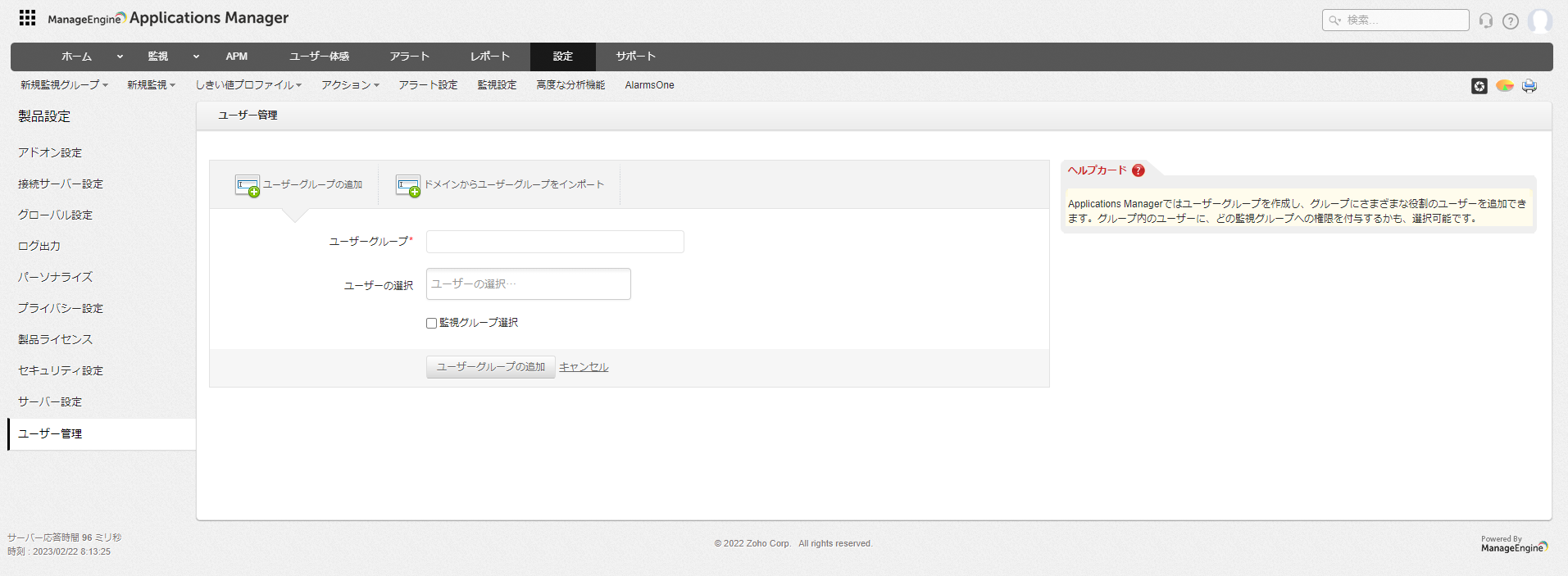Image resolution: width=1568 pixels, height=576 pixels.
Task: Open 高度な分析機能
Action: tap(570, 85)
